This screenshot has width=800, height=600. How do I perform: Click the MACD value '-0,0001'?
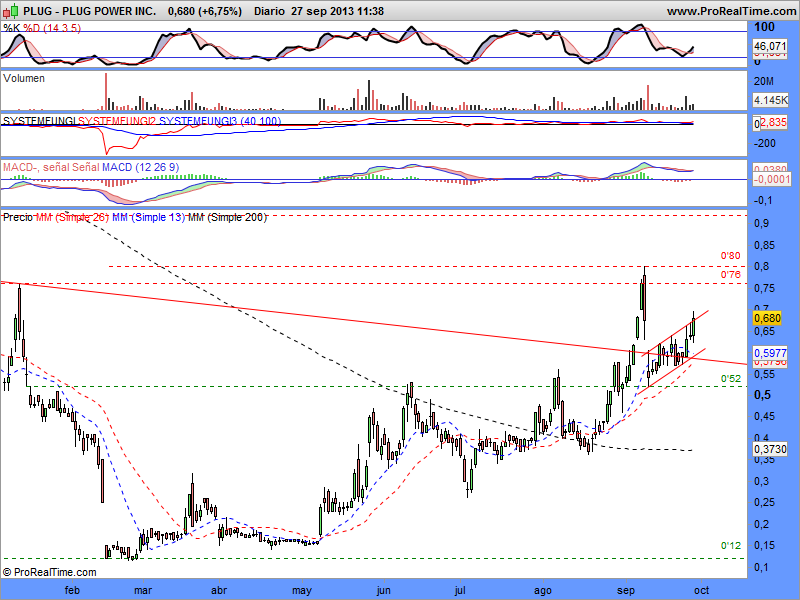click(x=772, y=179)
